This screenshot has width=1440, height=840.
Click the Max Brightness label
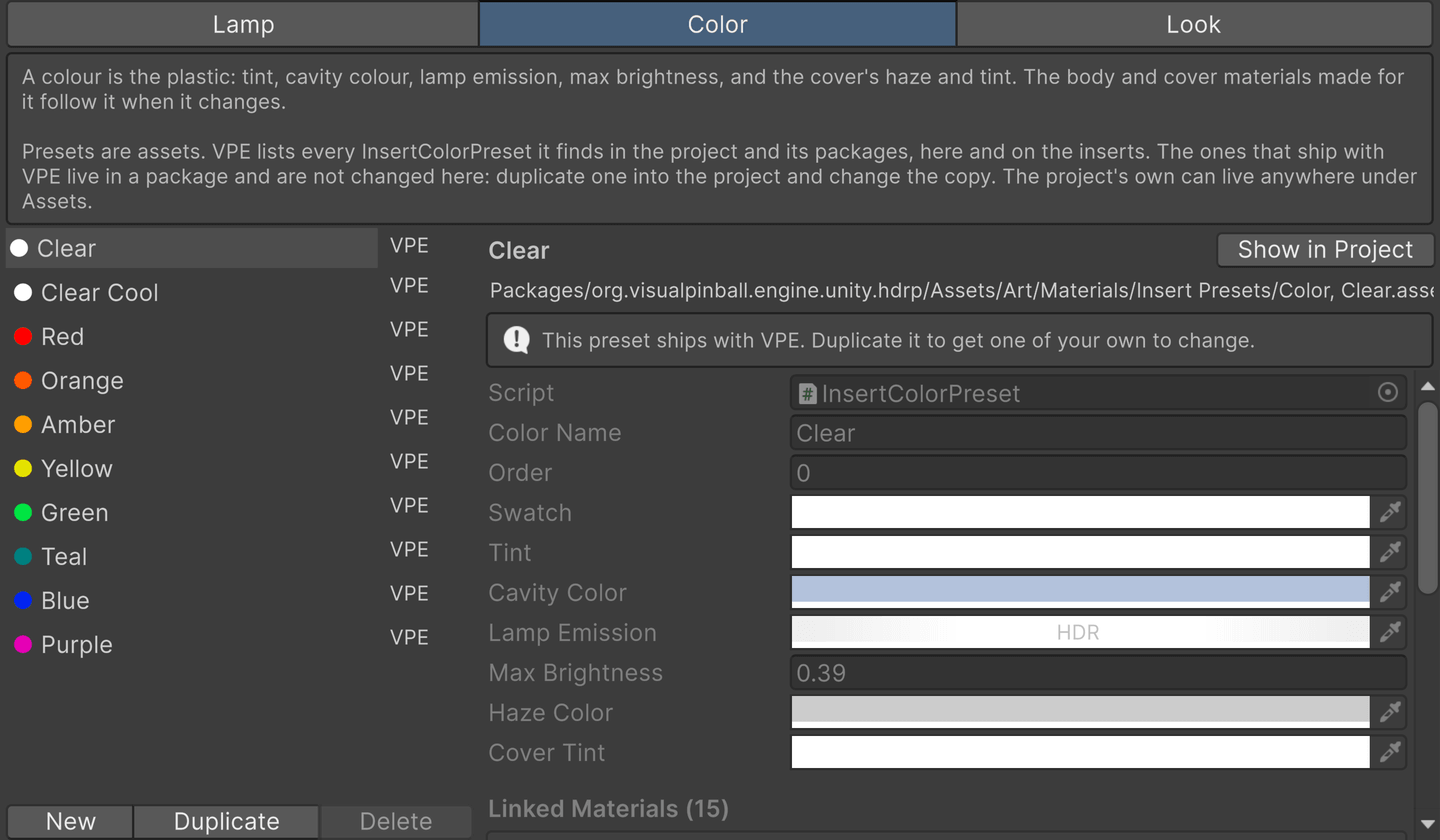pyautogui.click(x=575, y=673)
